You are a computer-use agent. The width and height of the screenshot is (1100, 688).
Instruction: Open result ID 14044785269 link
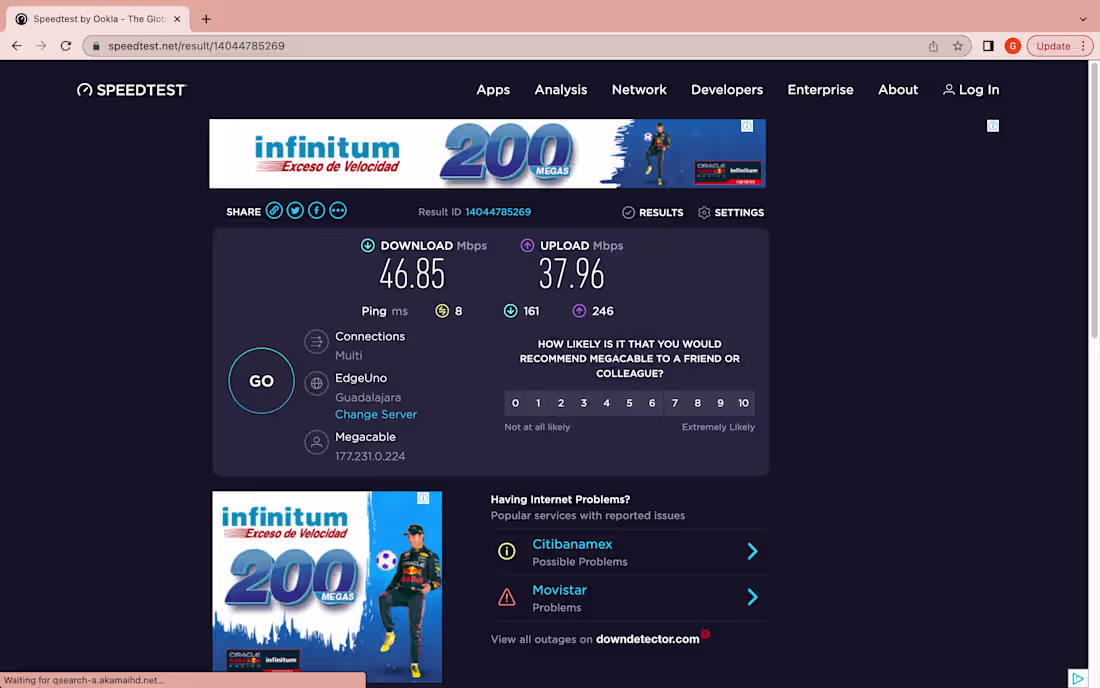[498, 212]
